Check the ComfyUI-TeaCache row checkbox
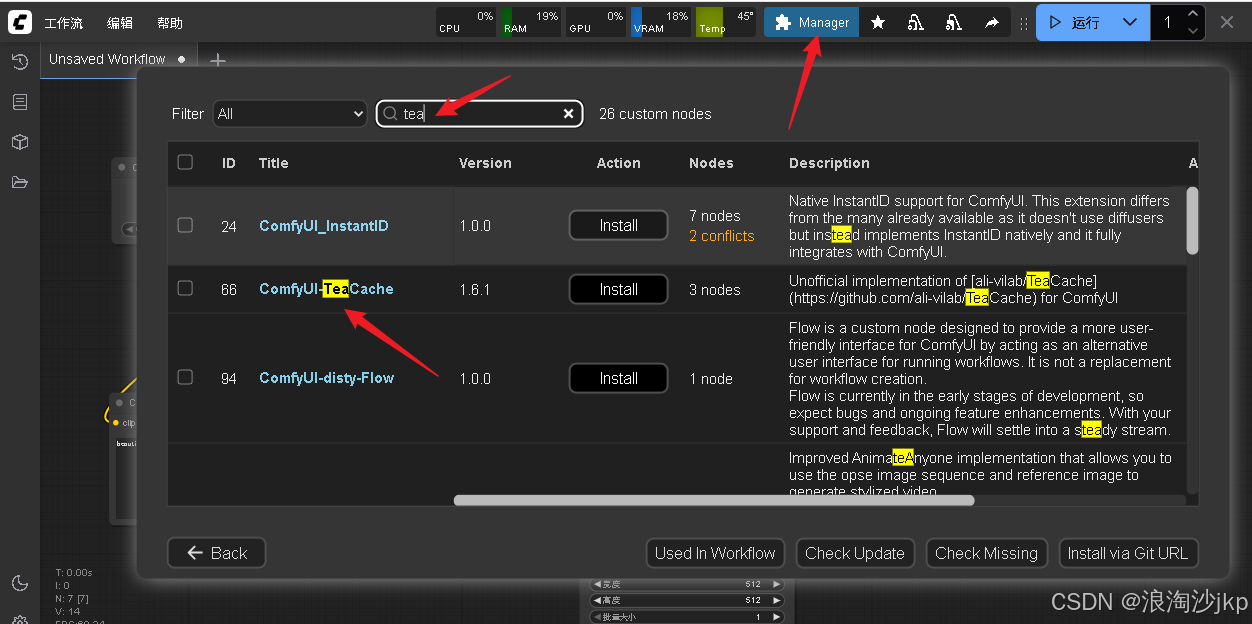Image resolution: width=1252 pixels, height=624 pixels. tap(185, 288)
